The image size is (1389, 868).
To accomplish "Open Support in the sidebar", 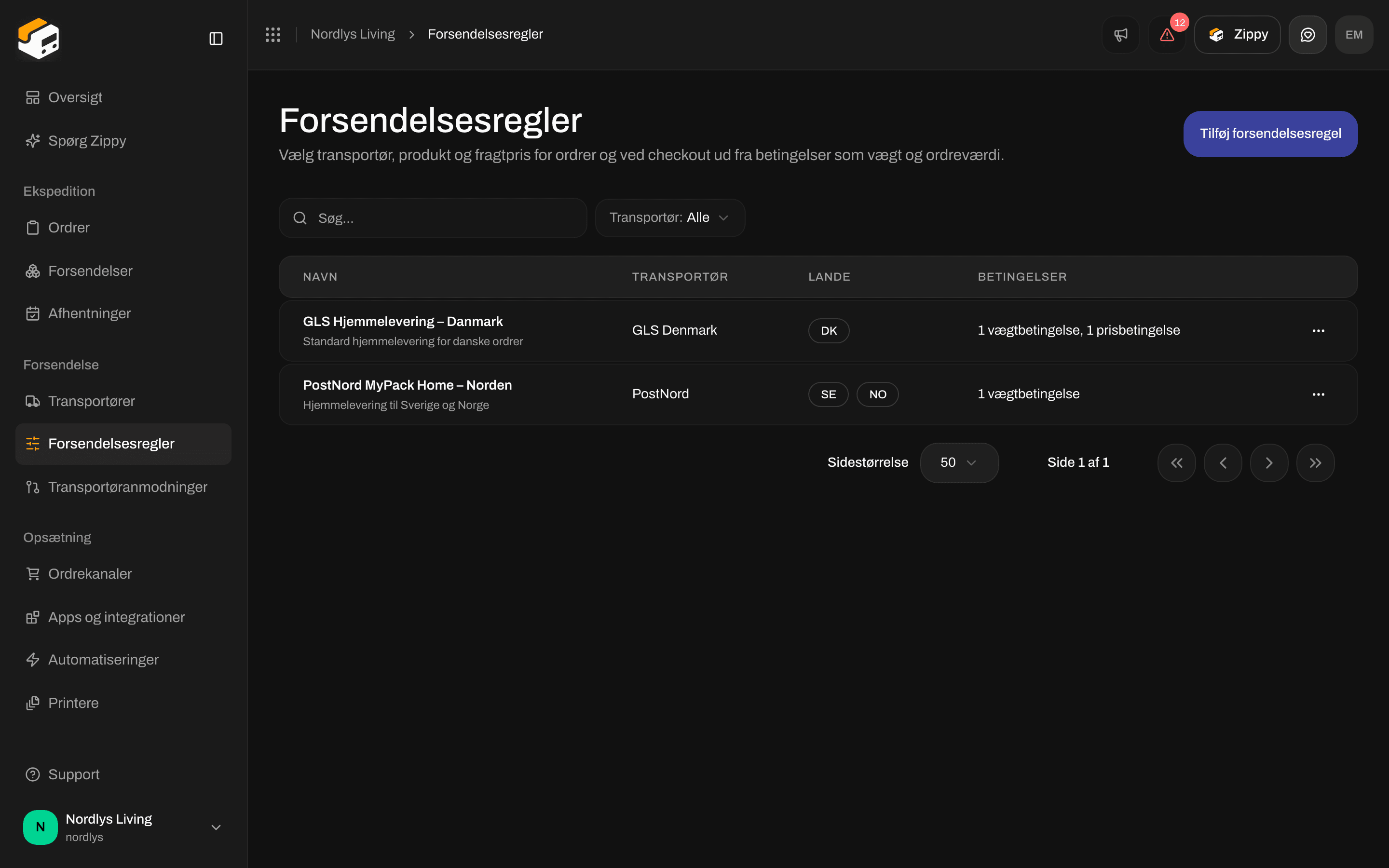I will 123,775.
